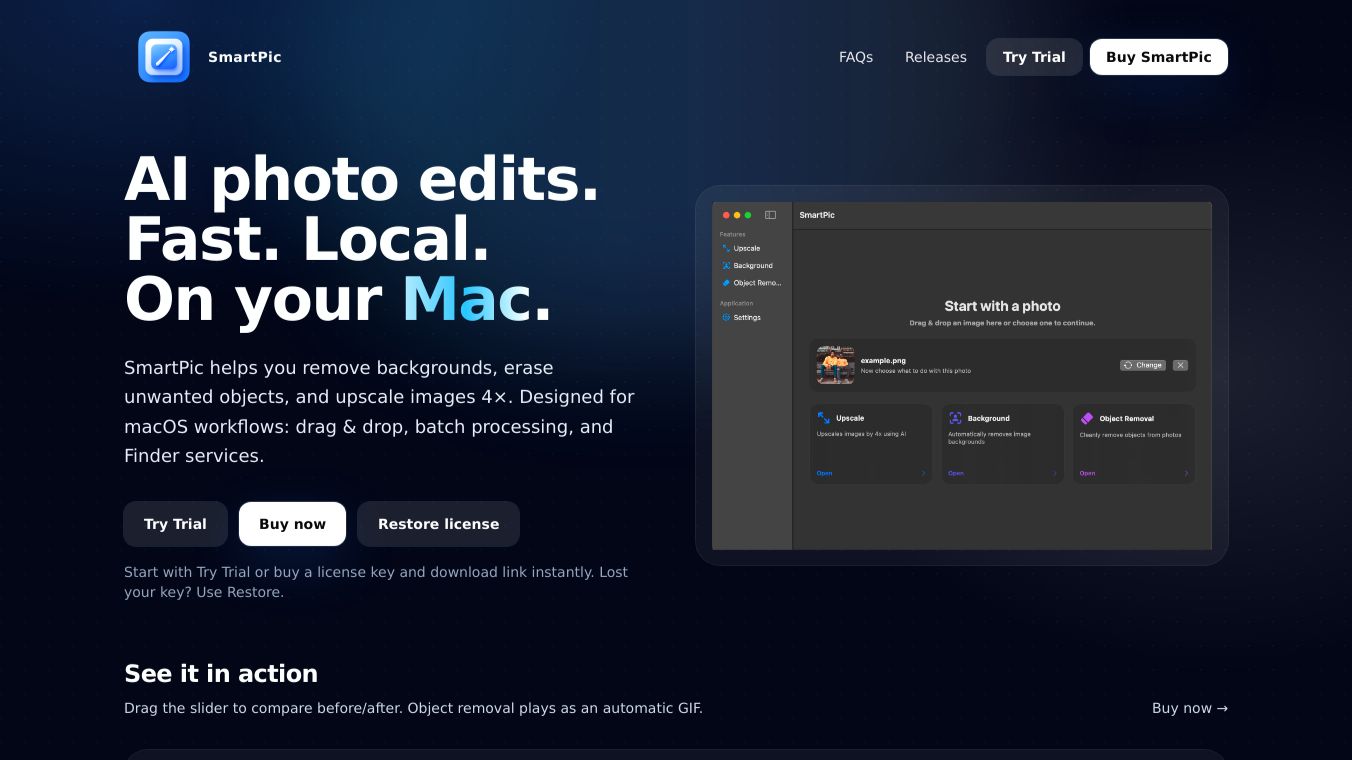Click the white Buy now button
1352x760 pixels.
(x=292, y=524)
